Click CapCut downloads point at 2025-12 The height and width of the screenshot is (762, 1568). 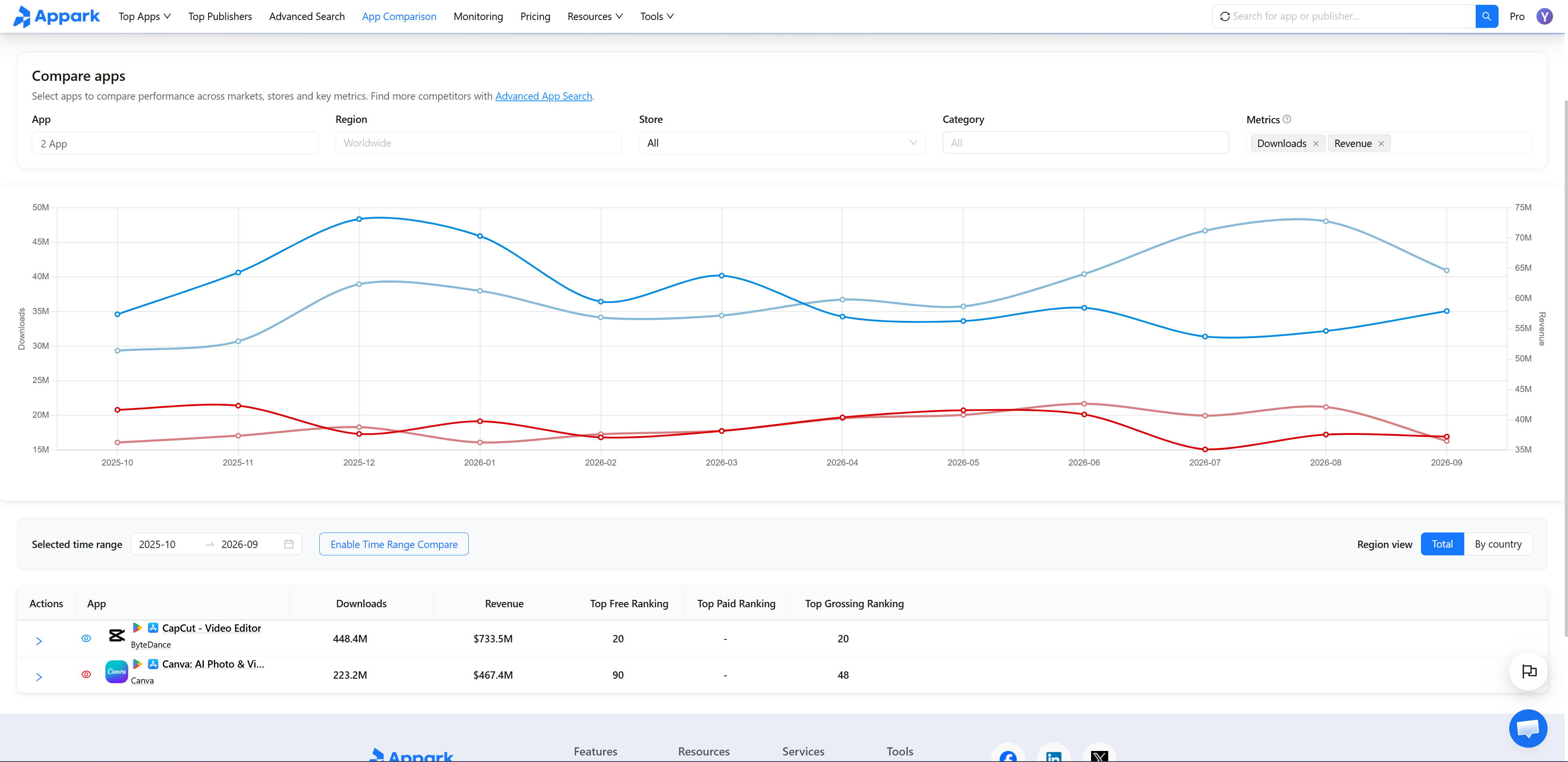[x=359, y=219]
